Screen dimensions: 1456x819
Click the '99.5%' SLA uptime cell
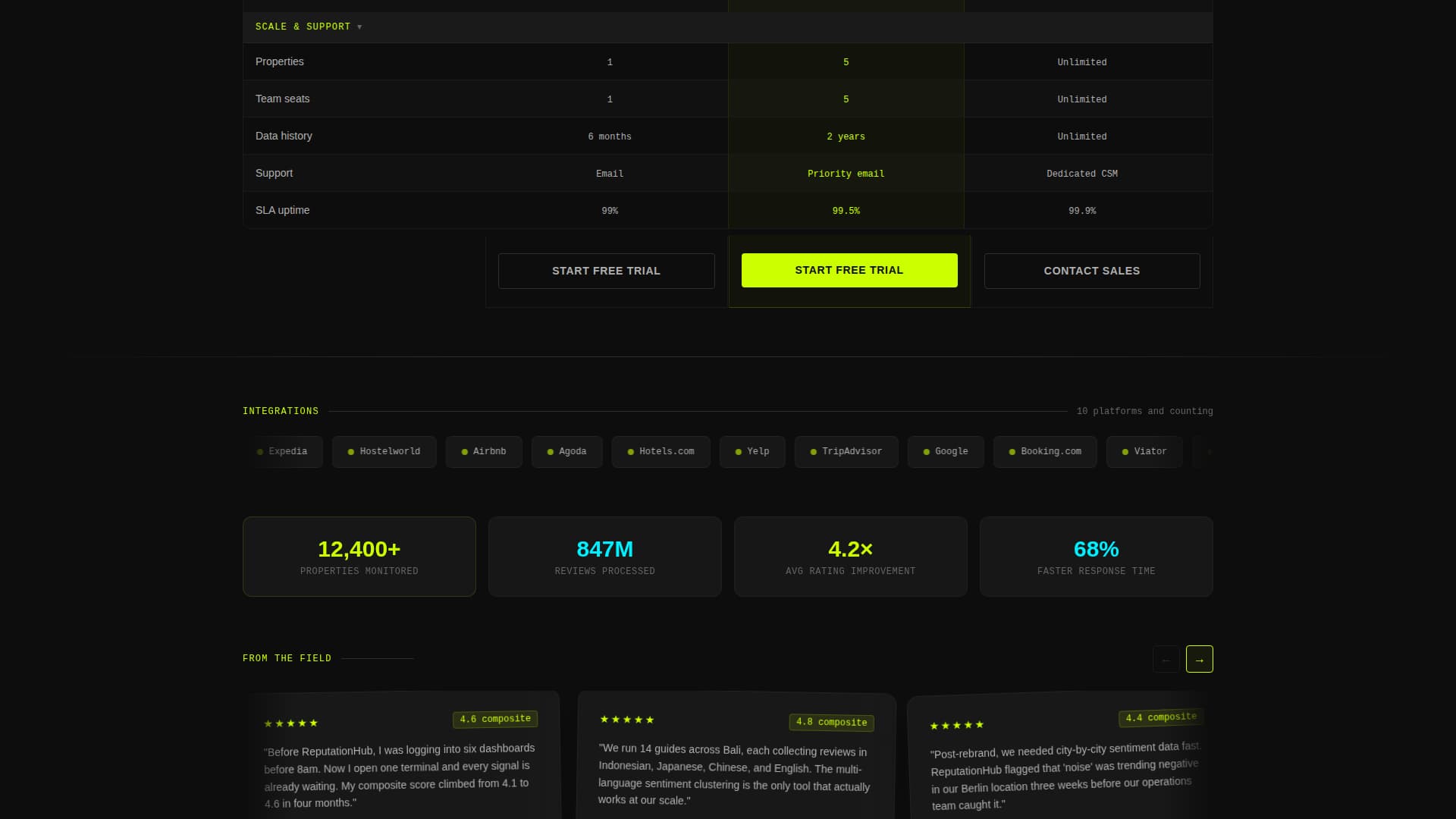pyautogui.click(x=846, y=211)
